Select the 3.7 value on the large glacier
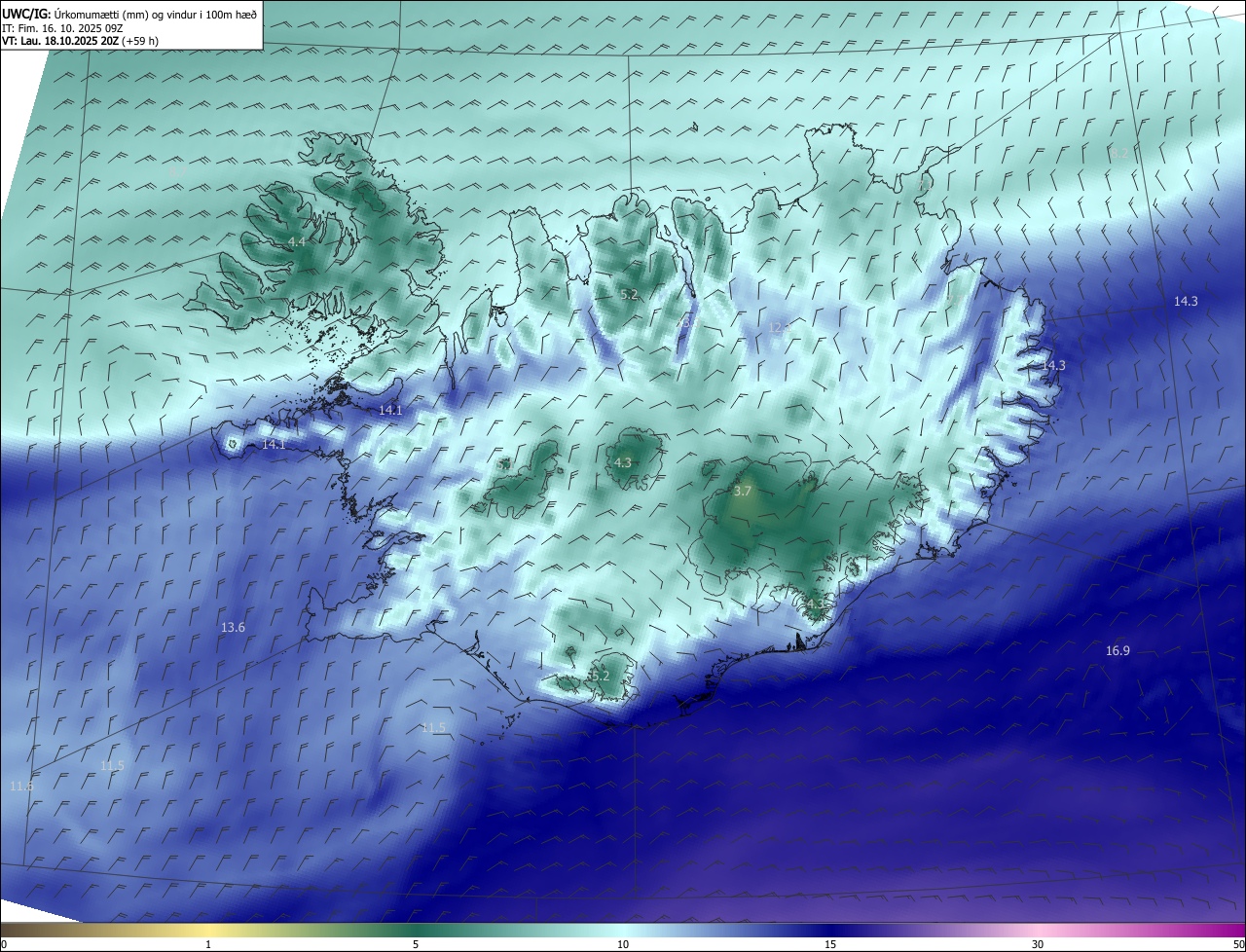 pyautogui.click(x=742, y=492)
